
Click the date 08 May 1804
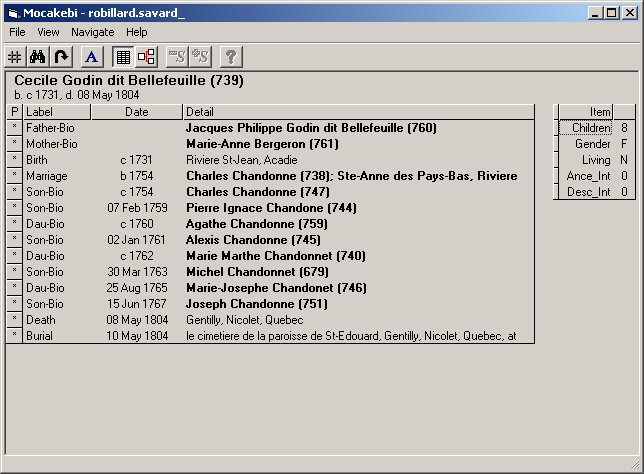(137, 320)
